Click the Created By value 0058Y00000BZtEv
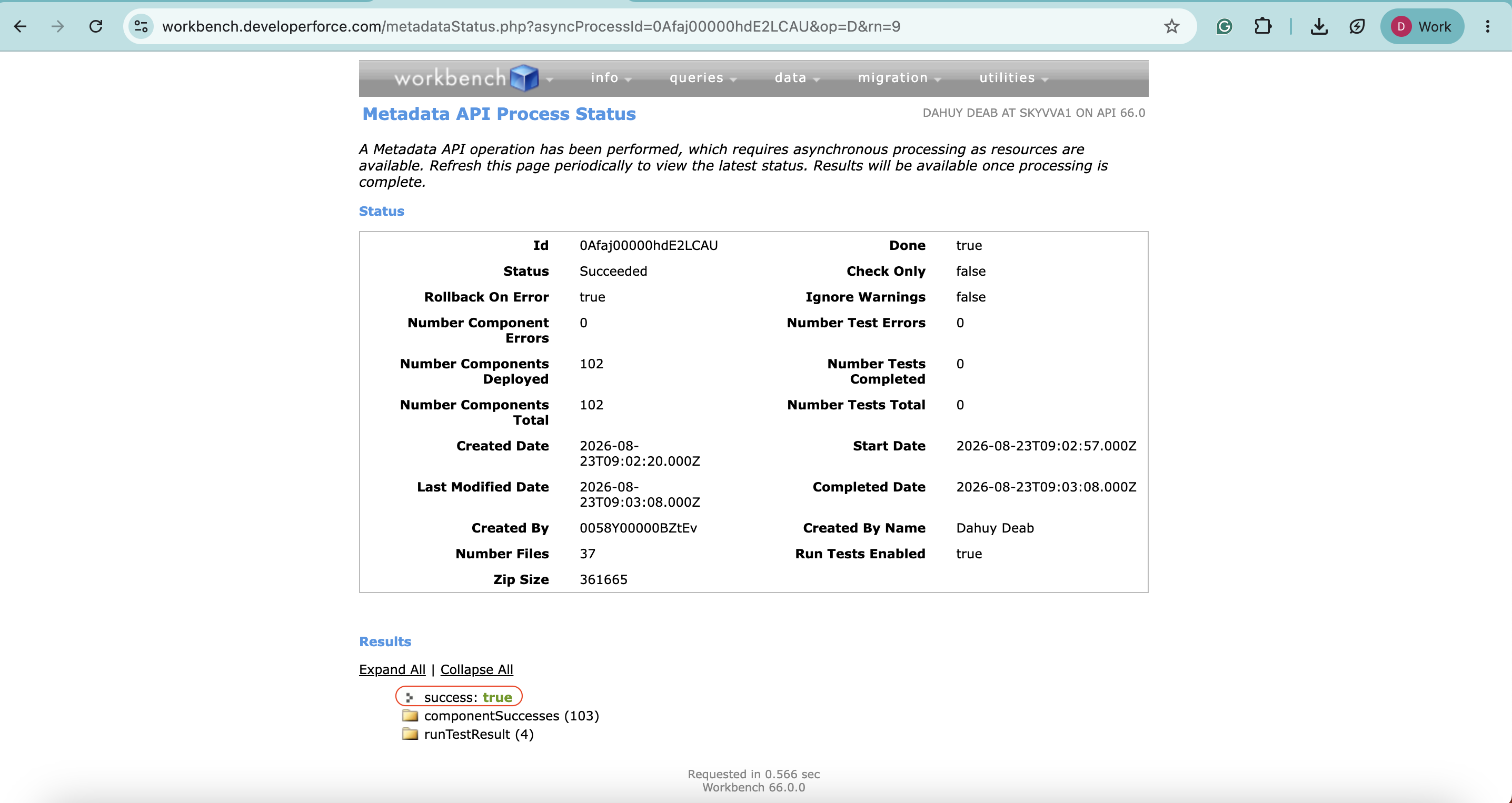 [638, 528]
